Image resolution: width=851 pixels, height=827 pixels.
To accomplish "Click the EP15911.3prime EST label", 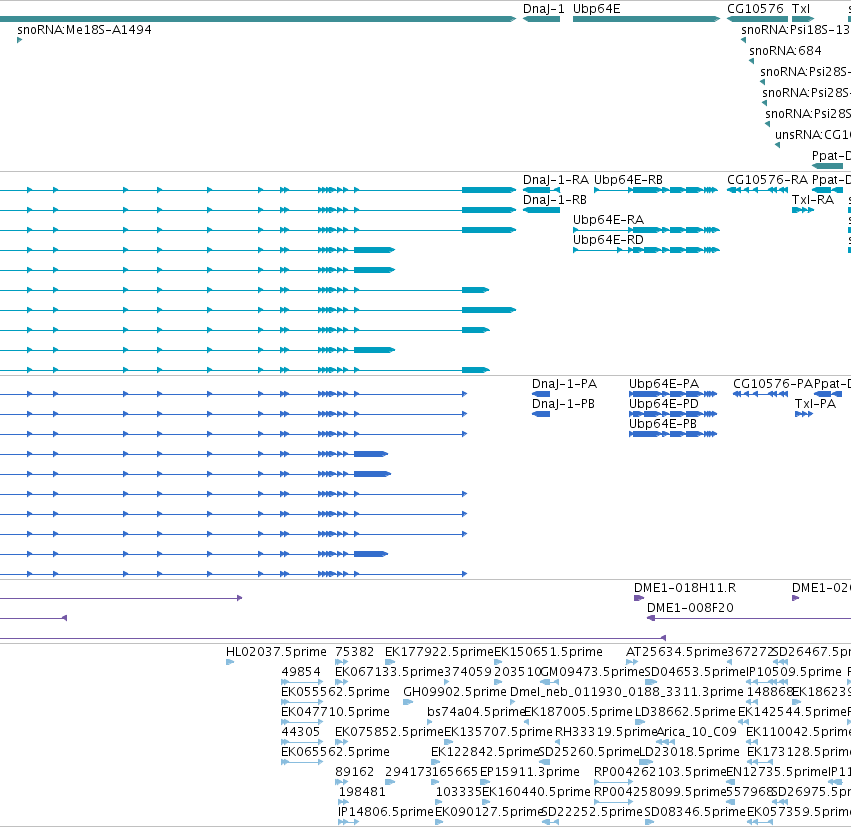I will (x=530, y=772).
